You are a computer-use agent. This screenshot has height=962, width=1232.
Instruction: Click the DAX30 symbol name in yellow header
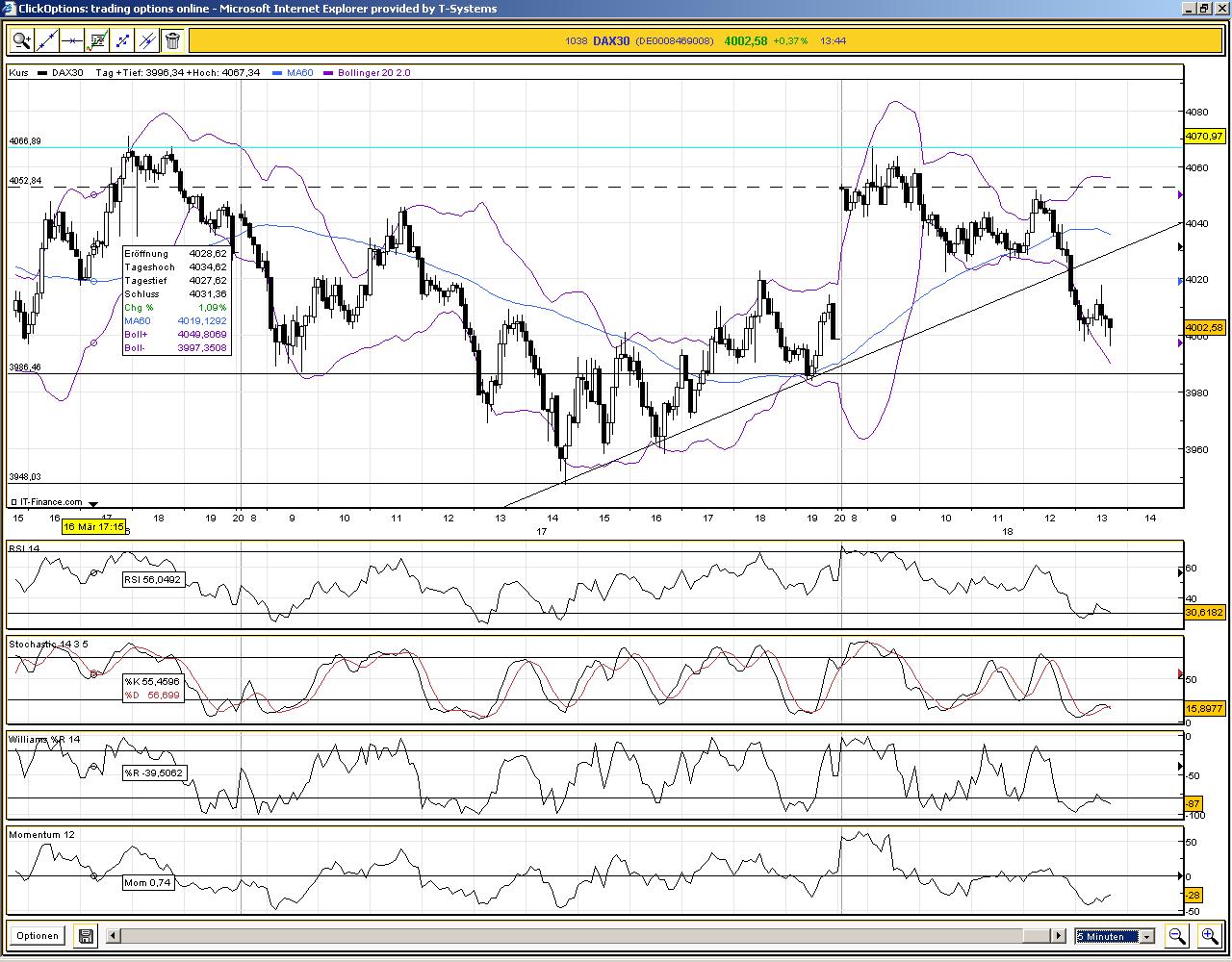tap(611, 40)
